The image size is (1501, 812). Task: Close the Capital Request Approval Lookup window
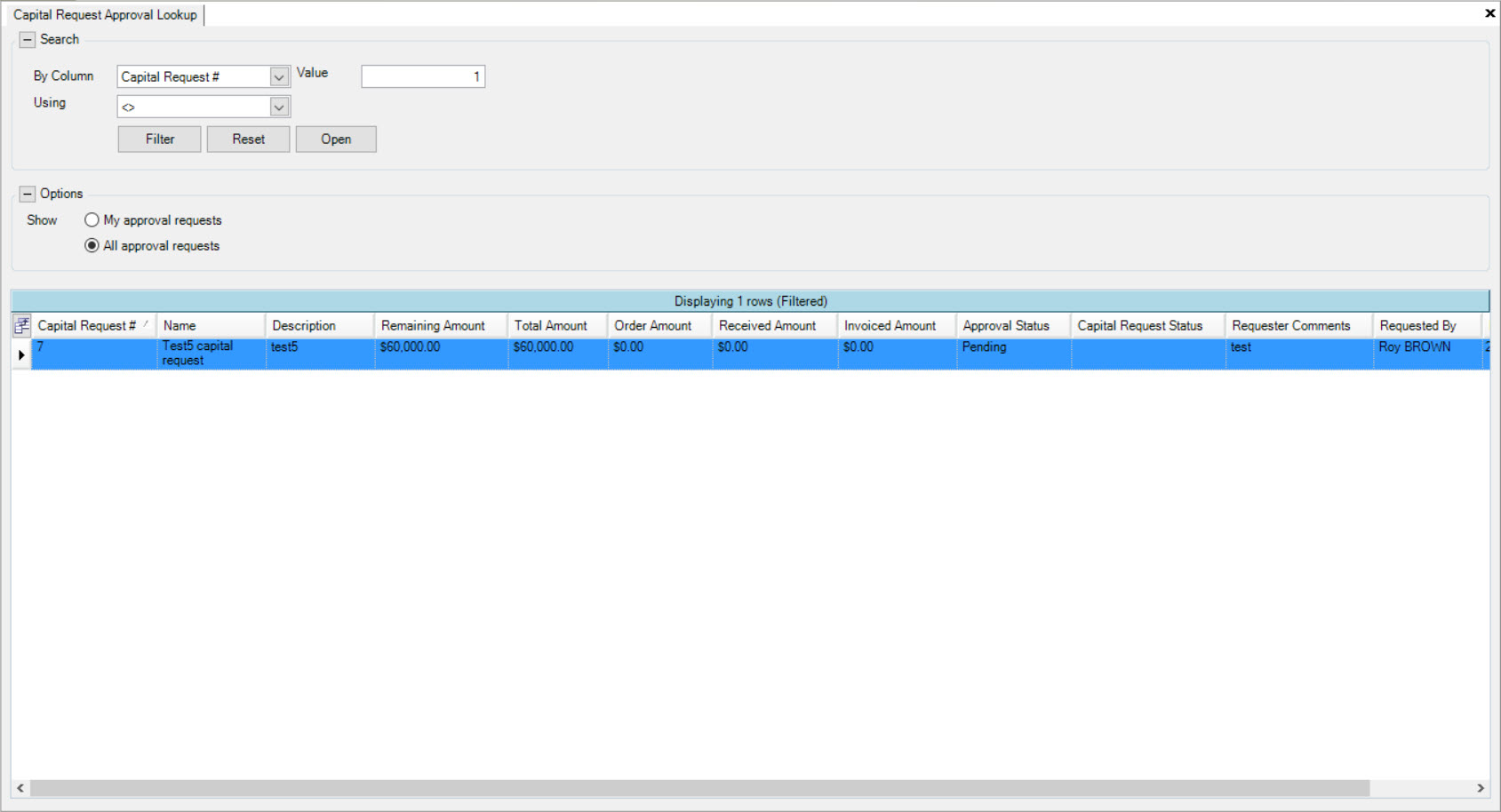pos(1489,13)
